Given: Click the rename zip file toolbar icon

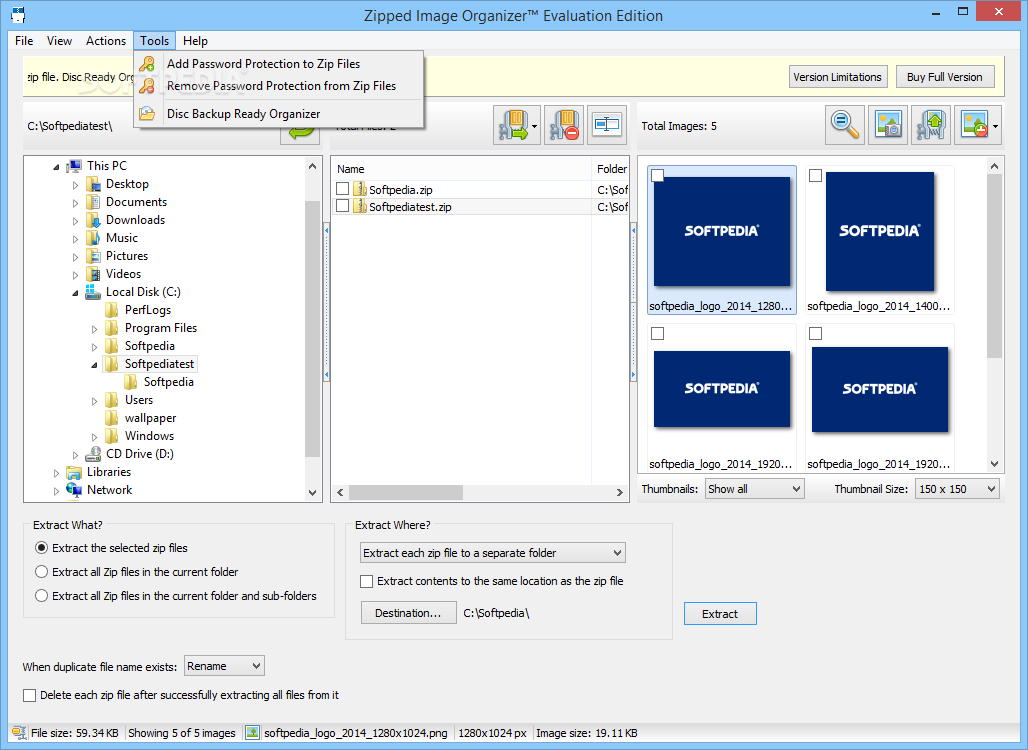Looking at the screenshot, I should coord(606,125).
